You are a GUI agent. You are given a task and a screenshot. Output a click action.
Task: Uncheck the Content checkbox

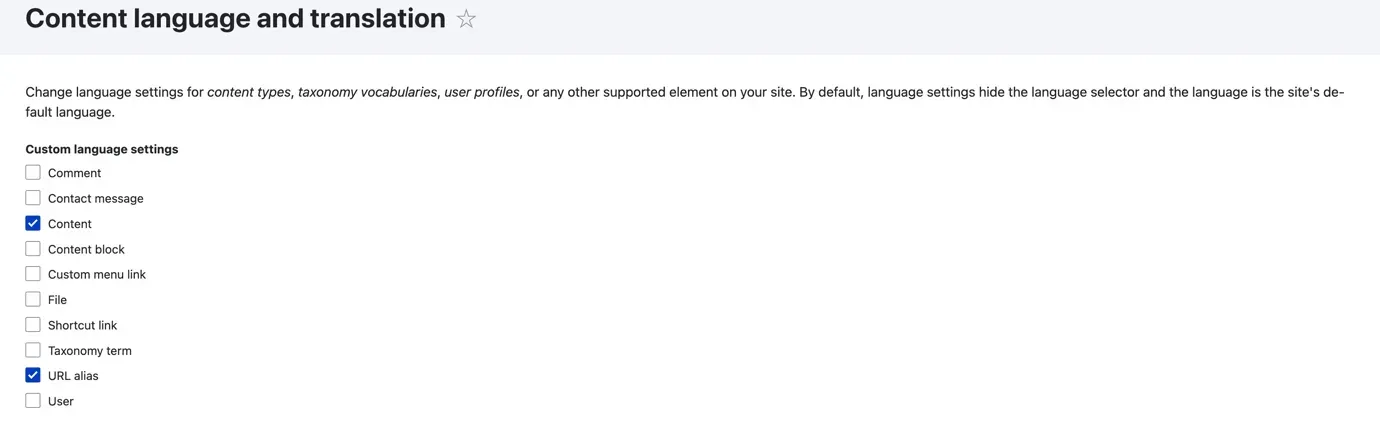pyautogui.click(x=33, y=223)
